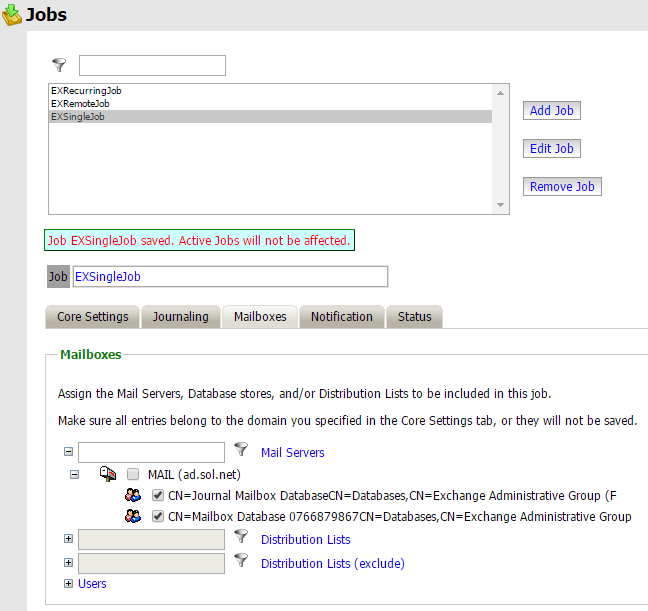Click the CN=Mailbox Database 0766879867 entry text
The height and width of the screenshot is (611, 648).
(400, 517)
